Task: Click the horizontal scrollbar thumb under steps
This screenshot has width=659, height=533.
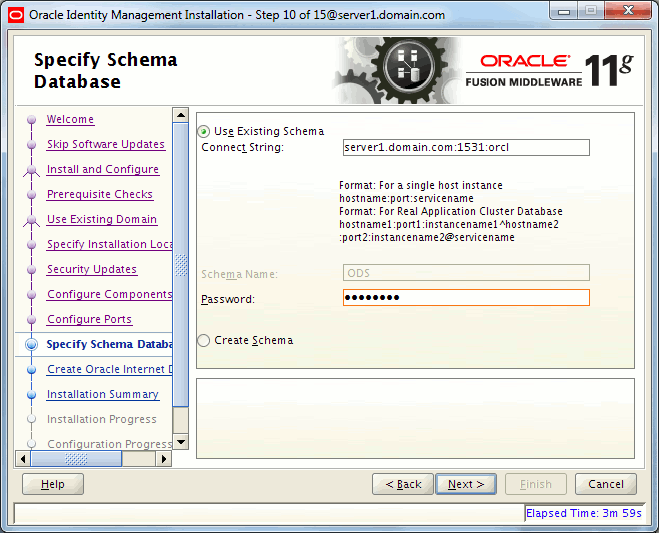Action: (x=76, y=459)
